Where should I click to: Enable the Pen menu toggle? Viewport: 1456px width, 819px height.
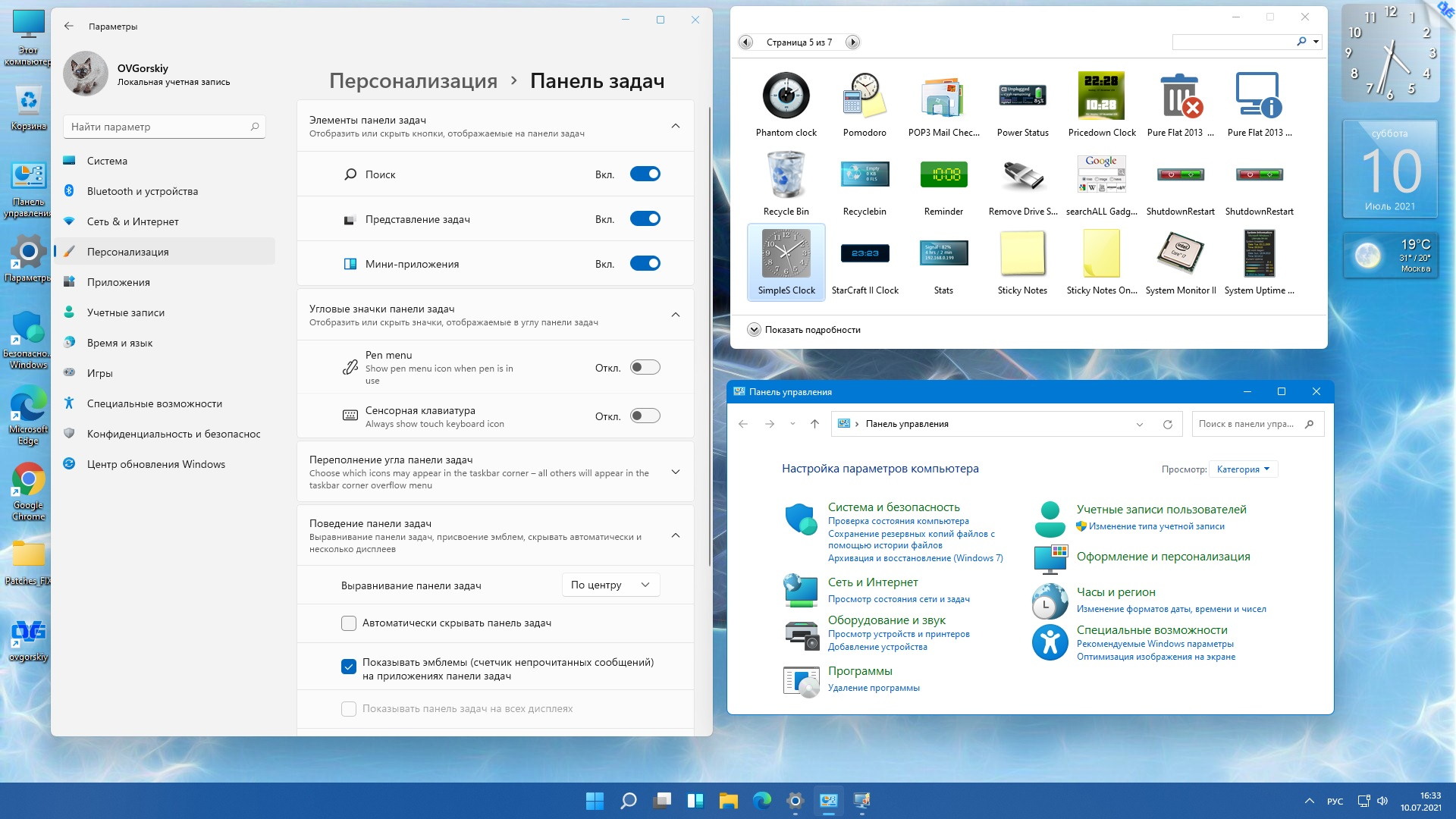[645, 368]
